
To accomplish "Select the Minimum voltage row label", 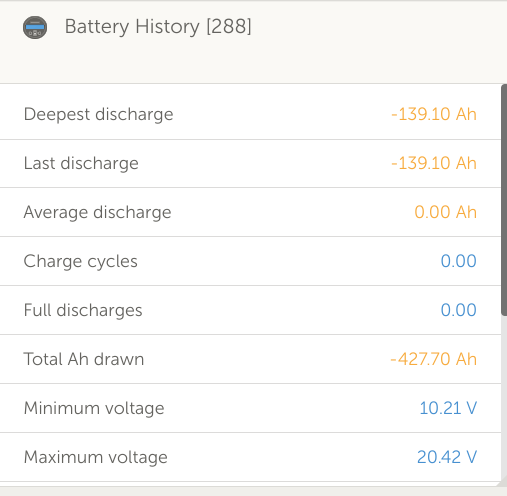I will pyautogui.click(x=94, y=408).
